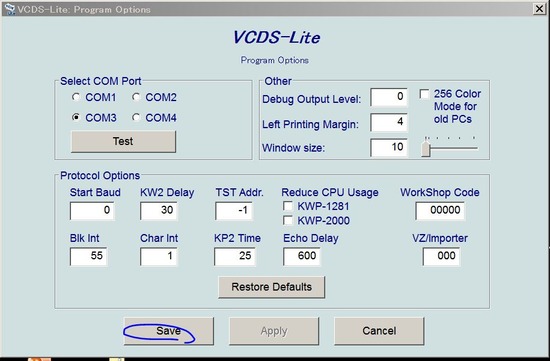
Task: Click the Protocol Options group label
Action: tap(100, 175)
